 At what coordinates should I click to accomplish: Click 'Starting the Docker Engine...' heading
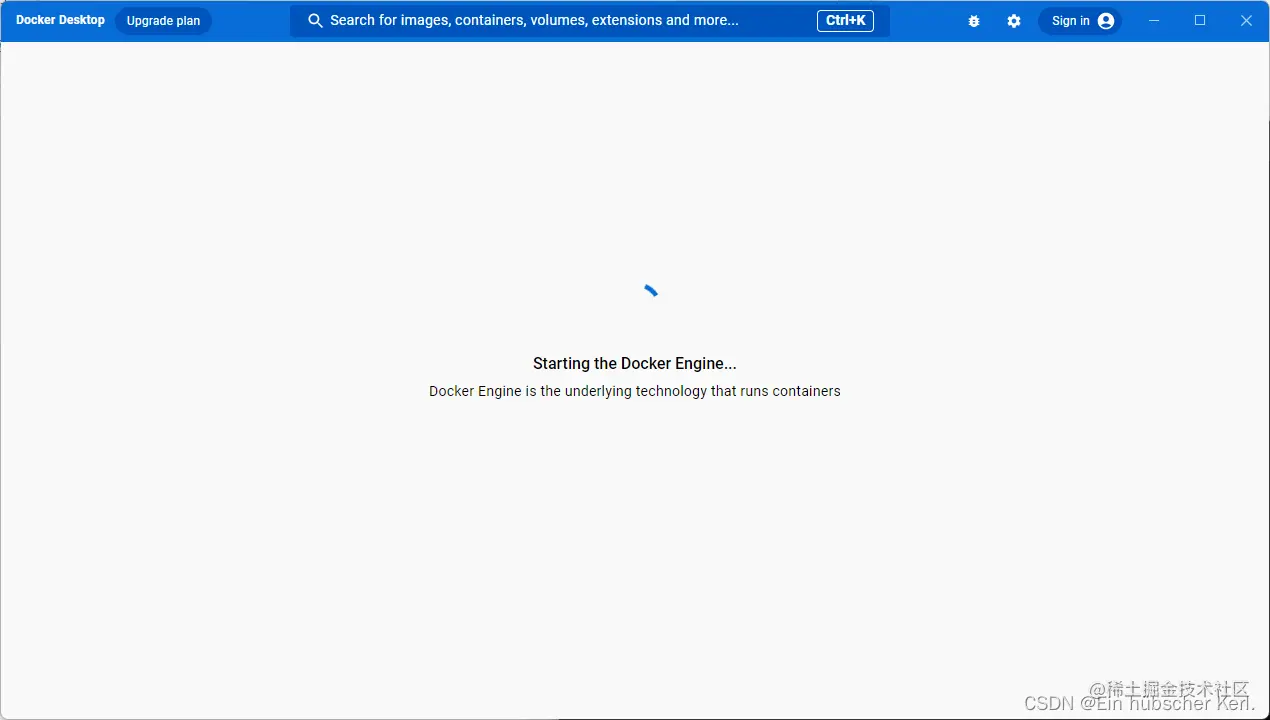[x=635, y=364]
